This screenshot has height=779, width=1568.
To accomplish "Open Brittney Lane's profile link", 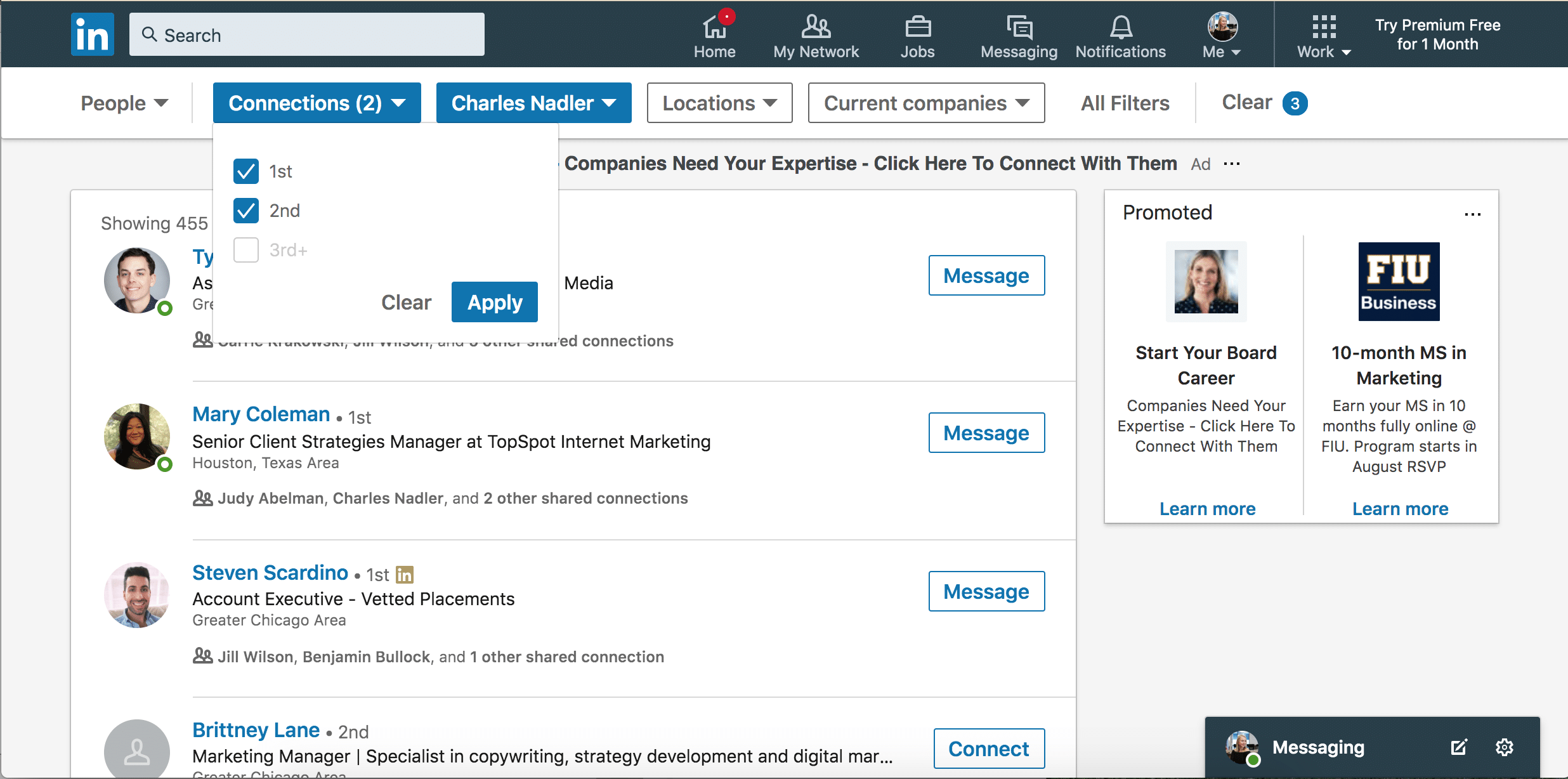I will click(256, 730).
